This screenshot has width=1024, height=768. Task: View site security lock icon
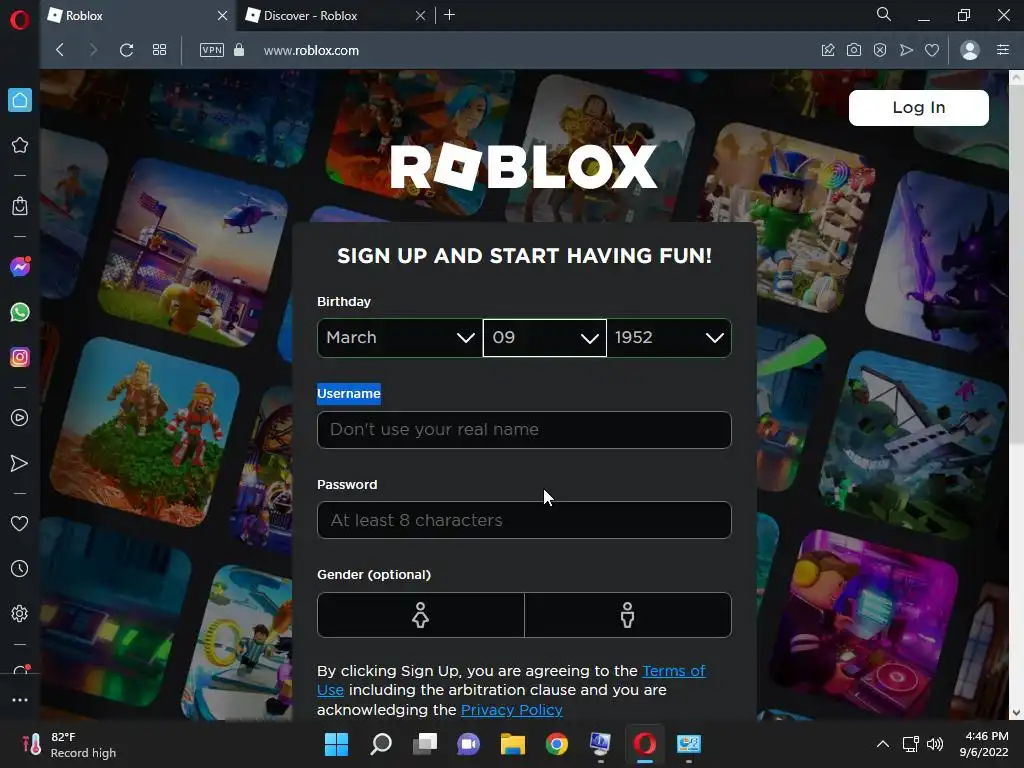coord(239,50)
